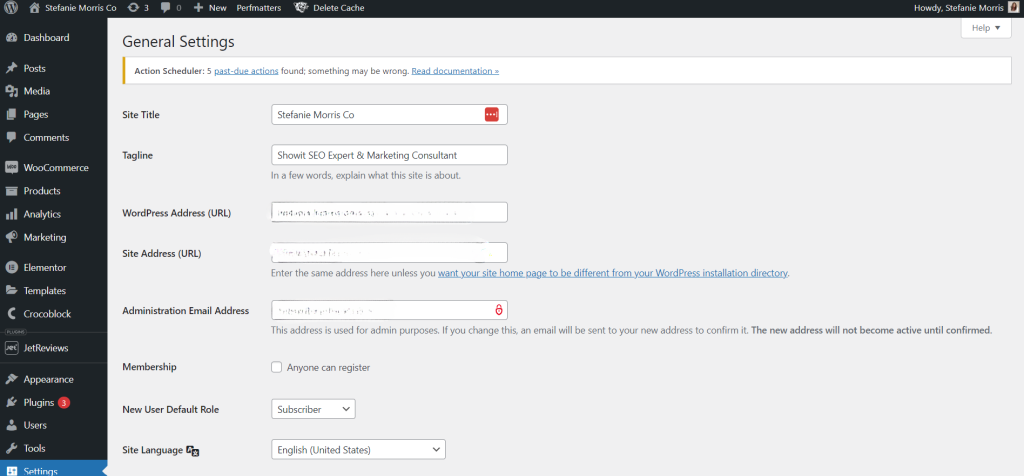Open the New menu label in admin bar
The width and height of the screenshot is (1024, 476).
coord(217,8)
